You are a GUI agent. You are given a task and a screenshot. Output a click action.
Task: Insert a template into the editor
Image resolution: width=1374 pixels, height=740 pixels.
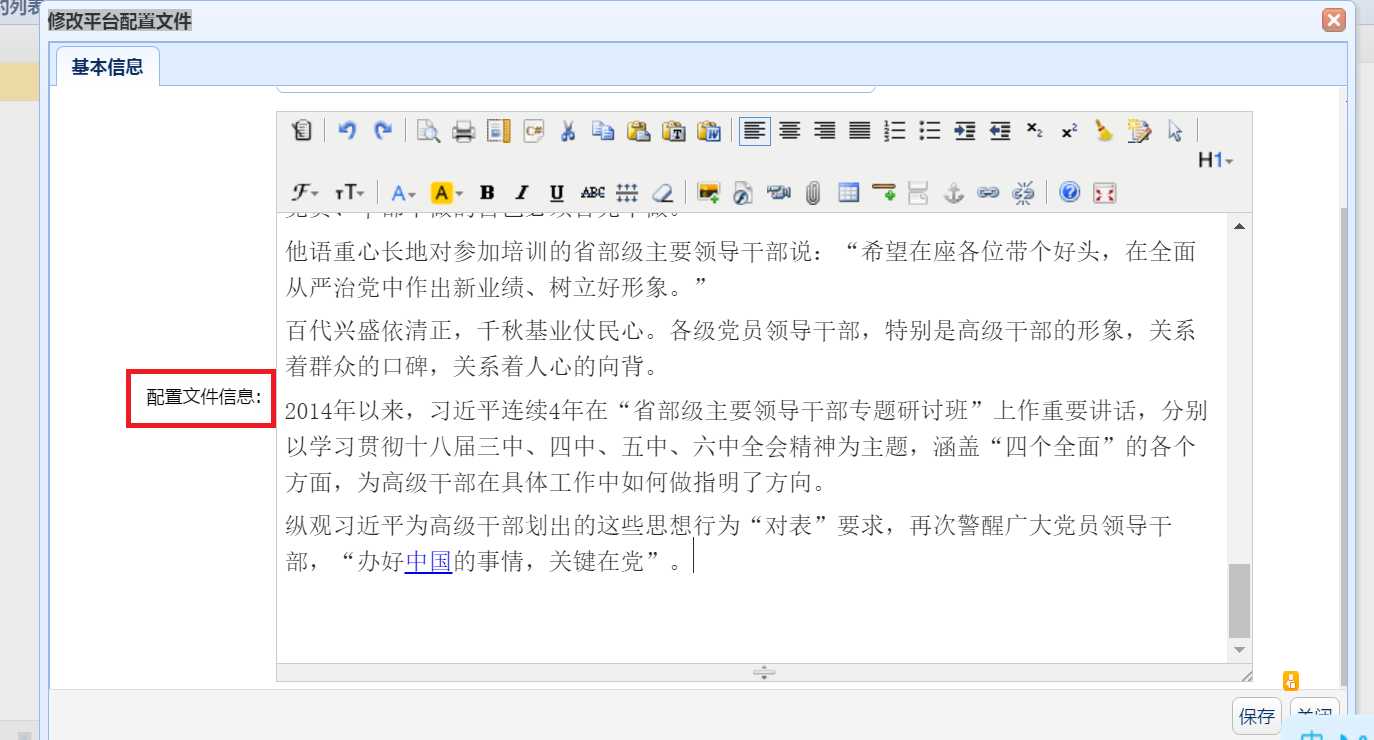(x=498, y=131)
